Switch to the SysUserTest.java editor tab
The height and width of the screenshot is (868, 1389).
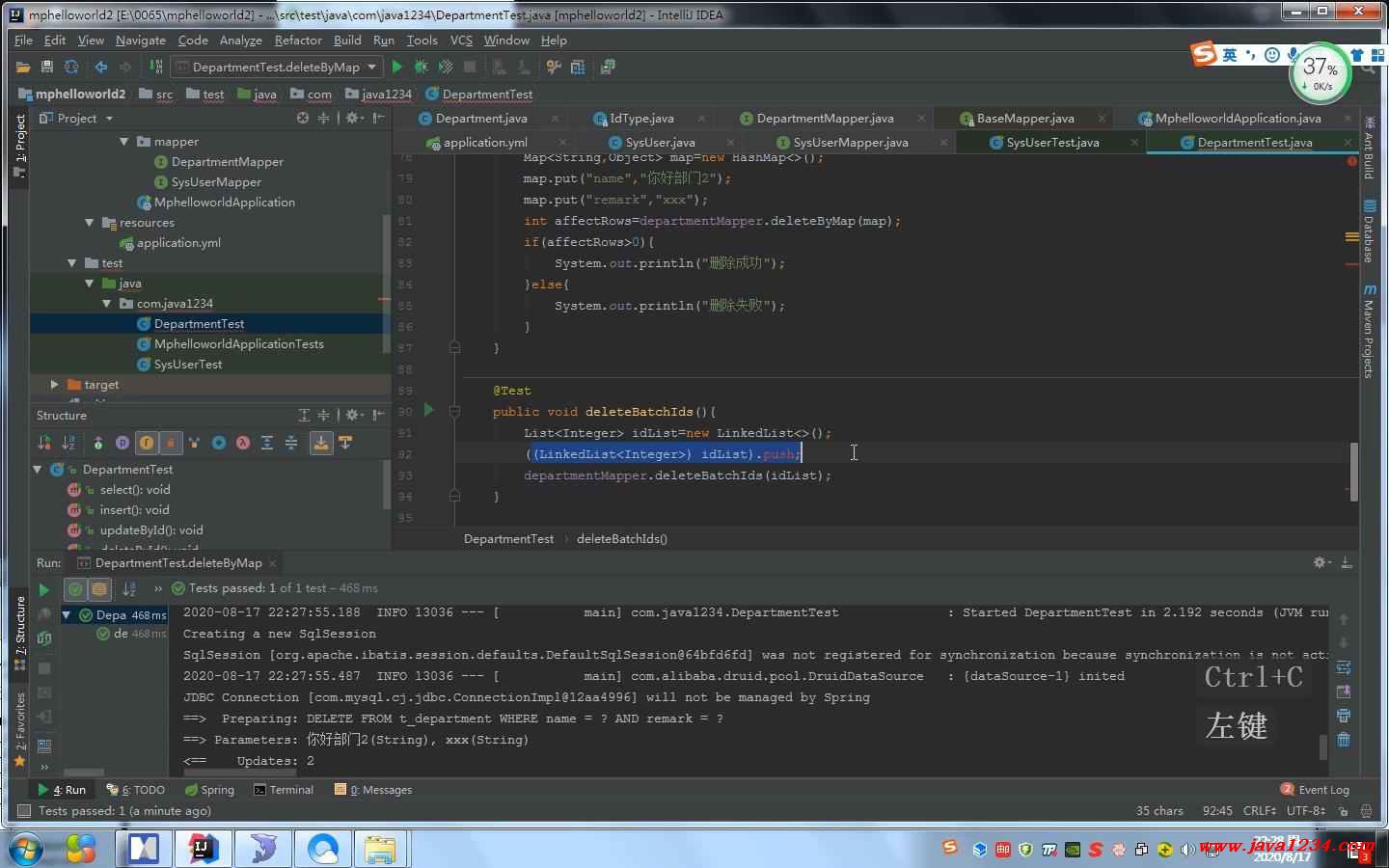point(1051,142)
